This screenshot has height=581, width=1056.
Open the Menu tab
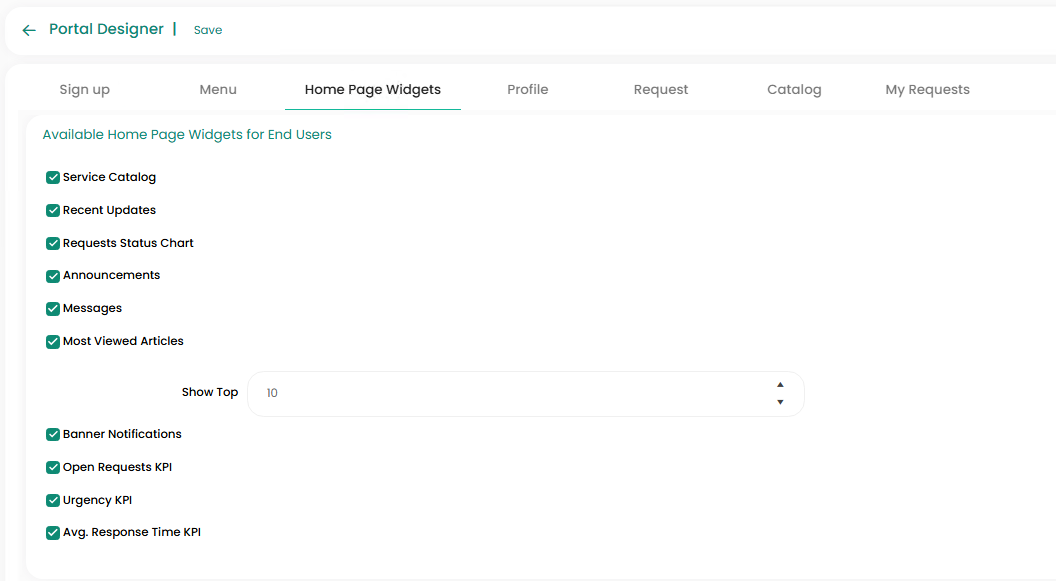coord(218,89)
